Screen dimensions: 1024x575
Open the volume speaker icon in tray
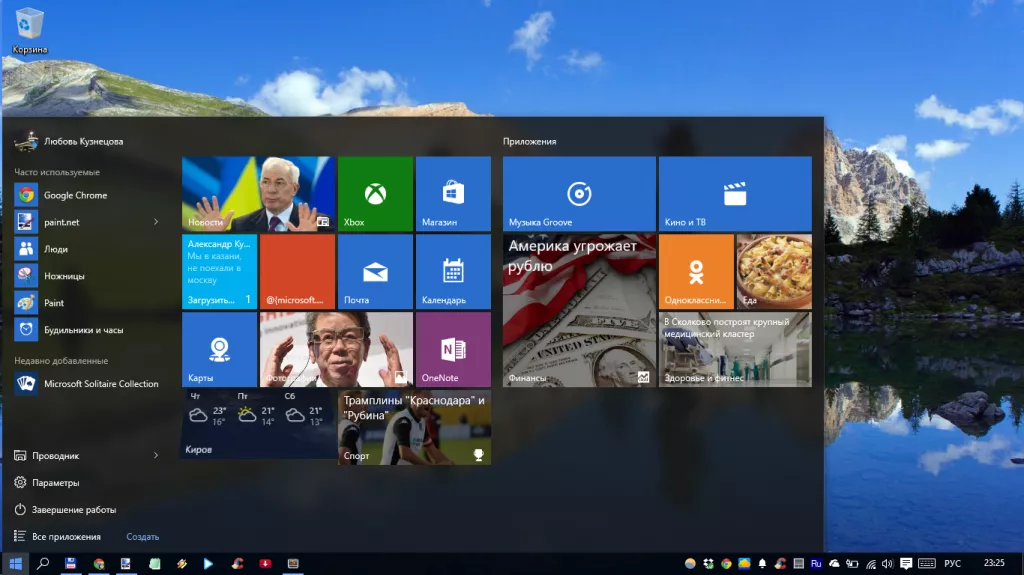pyautogui.click(x=887, y=563)
